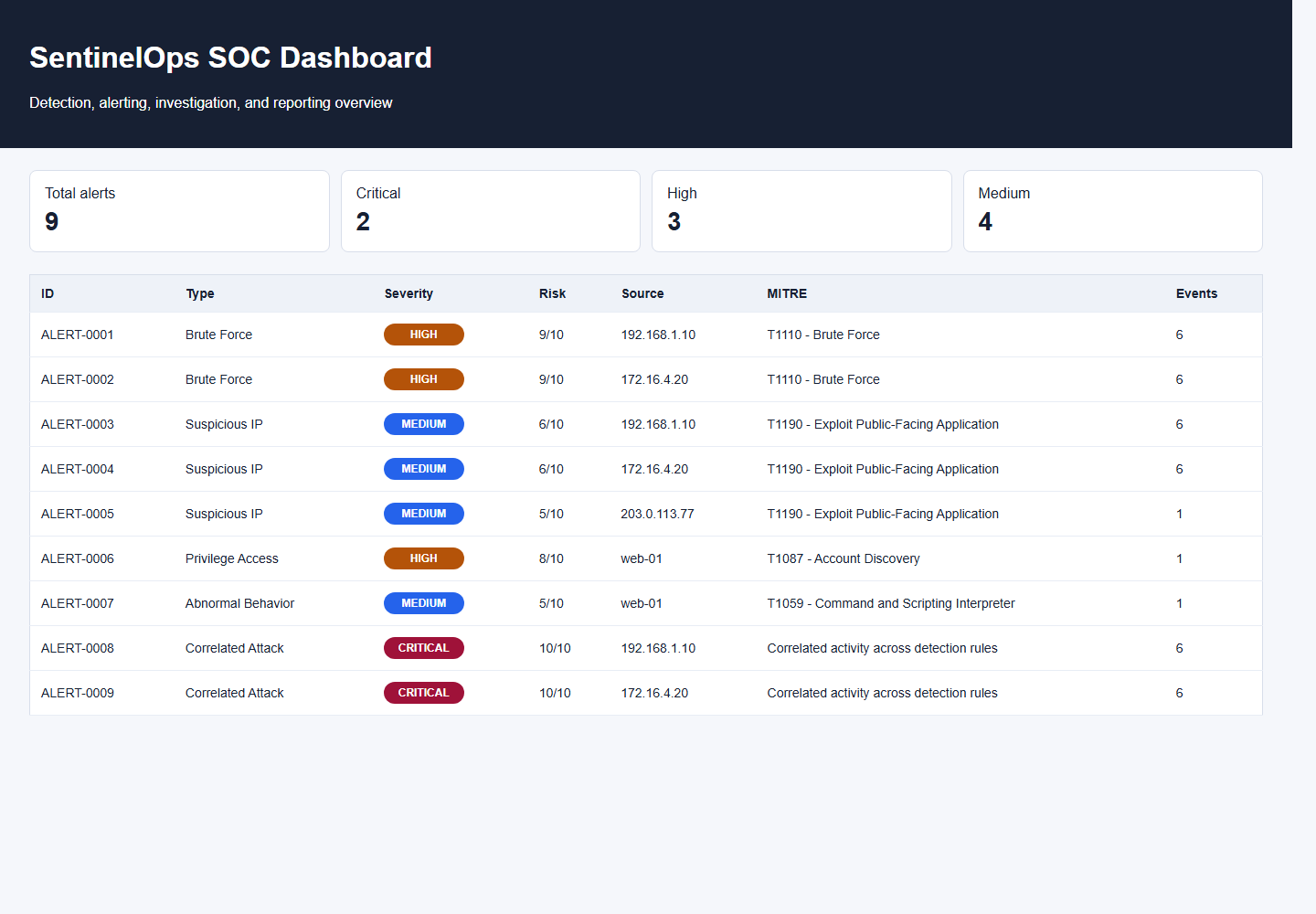Open the ALERT-0009 row ID
The height and width of the screenshot is (914, 1316).
click(x=78, y=693)
